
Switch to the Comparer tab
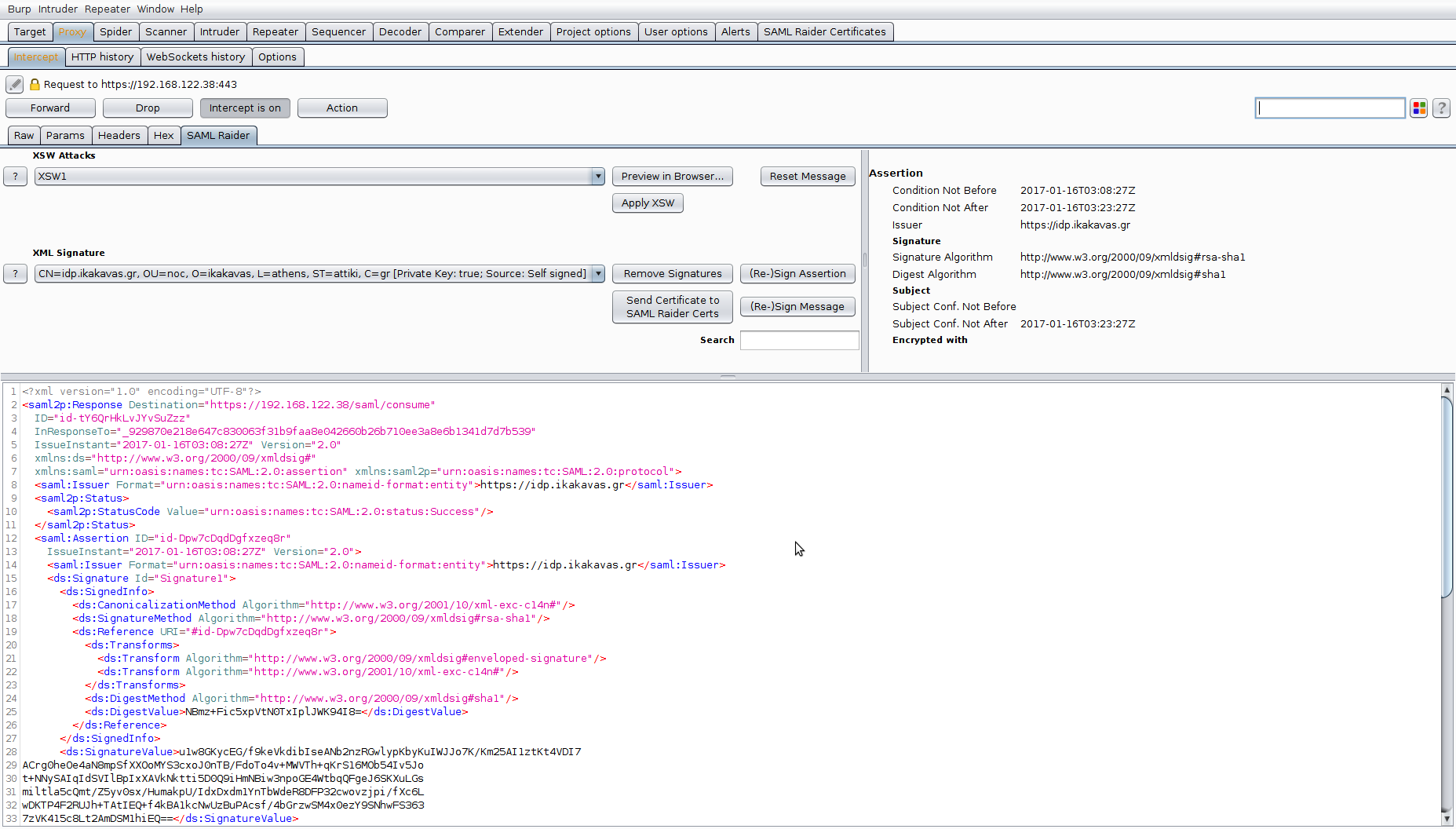[x=460, y=32]
